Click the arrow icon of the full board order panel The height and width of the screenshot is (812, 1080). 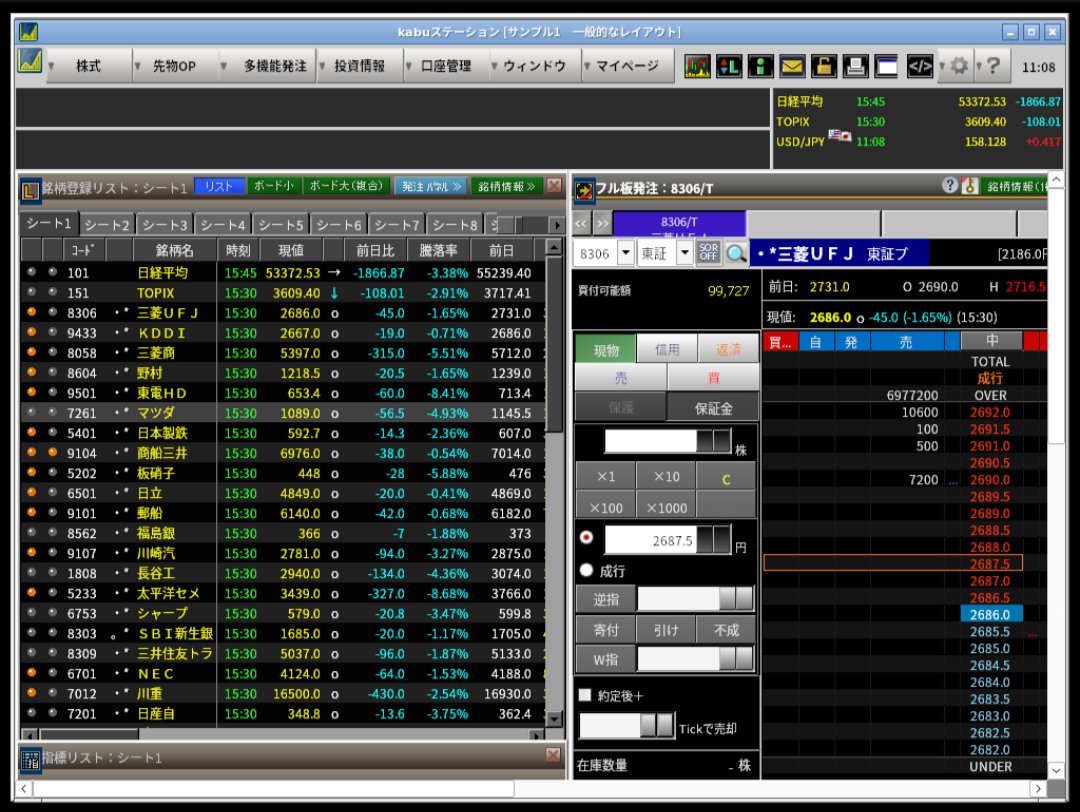click(x=584, y=190)
